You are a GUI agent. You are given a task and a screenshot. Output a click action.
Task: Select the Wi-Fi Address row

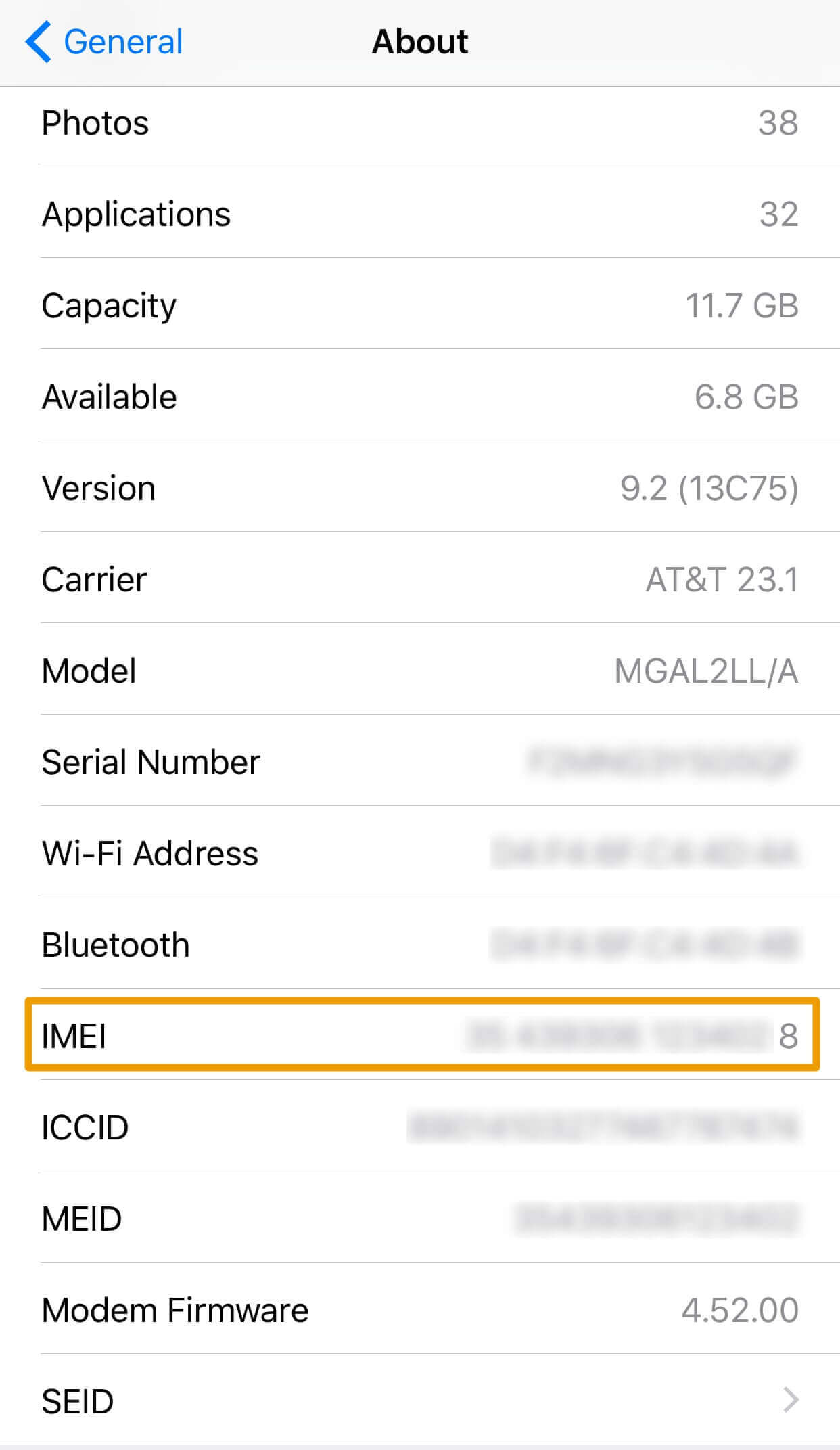420,852
